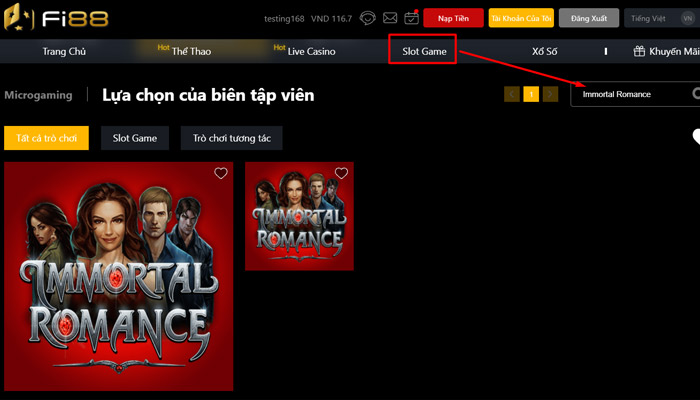Viewport: 700px width, 400px height.
Task: Go to next page arrow
Action: (550, 94)
